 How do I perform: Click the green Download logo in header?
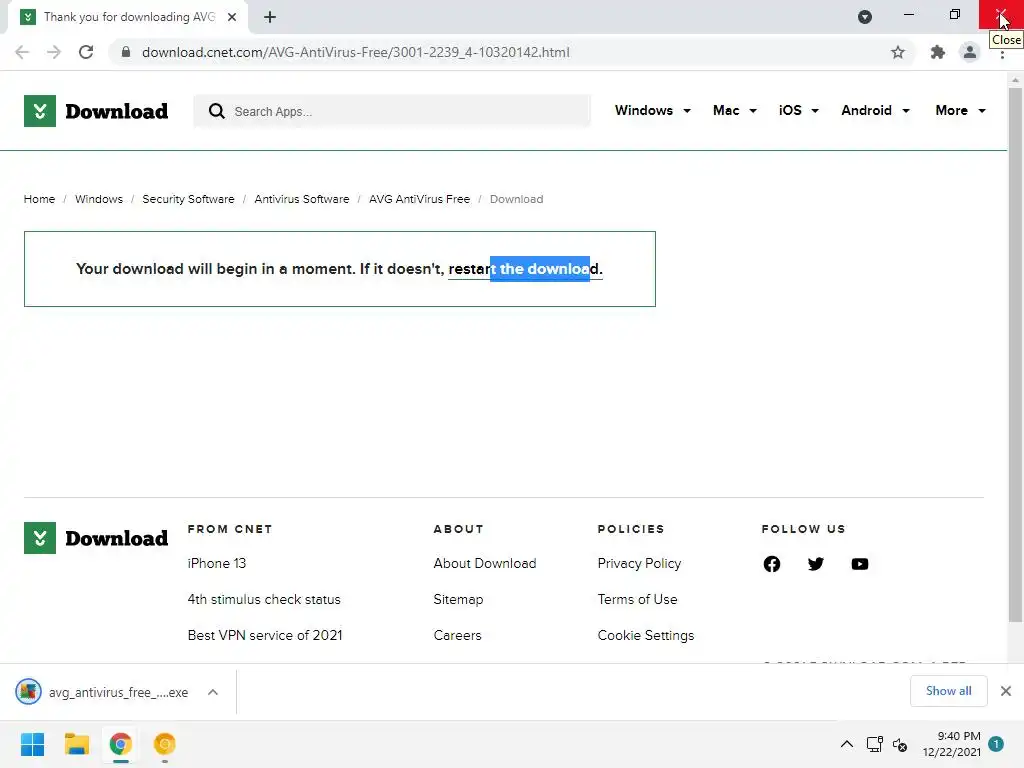(x=96, y=111)
